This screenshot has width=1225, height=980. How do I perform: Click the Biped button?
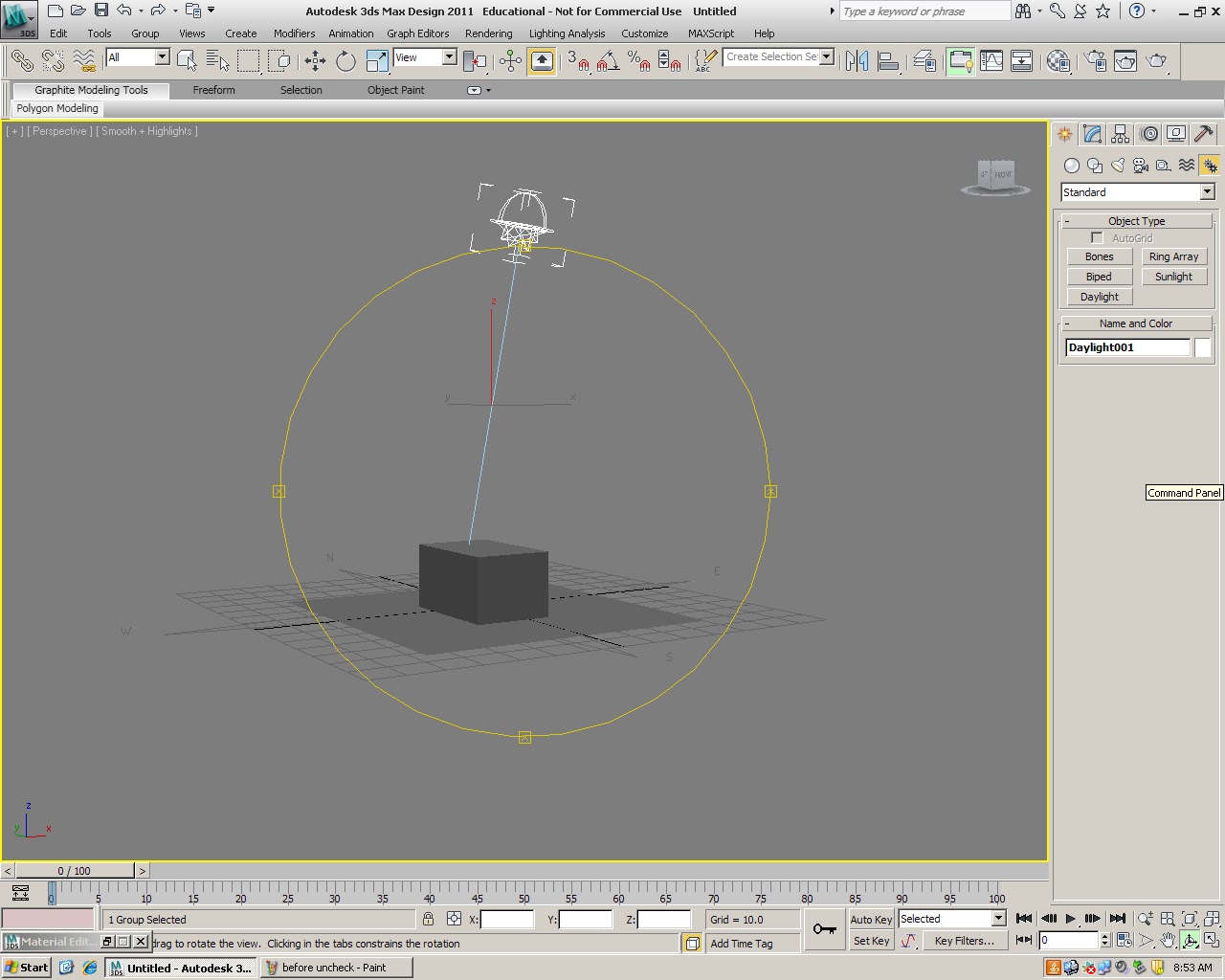click(1100, 277)
